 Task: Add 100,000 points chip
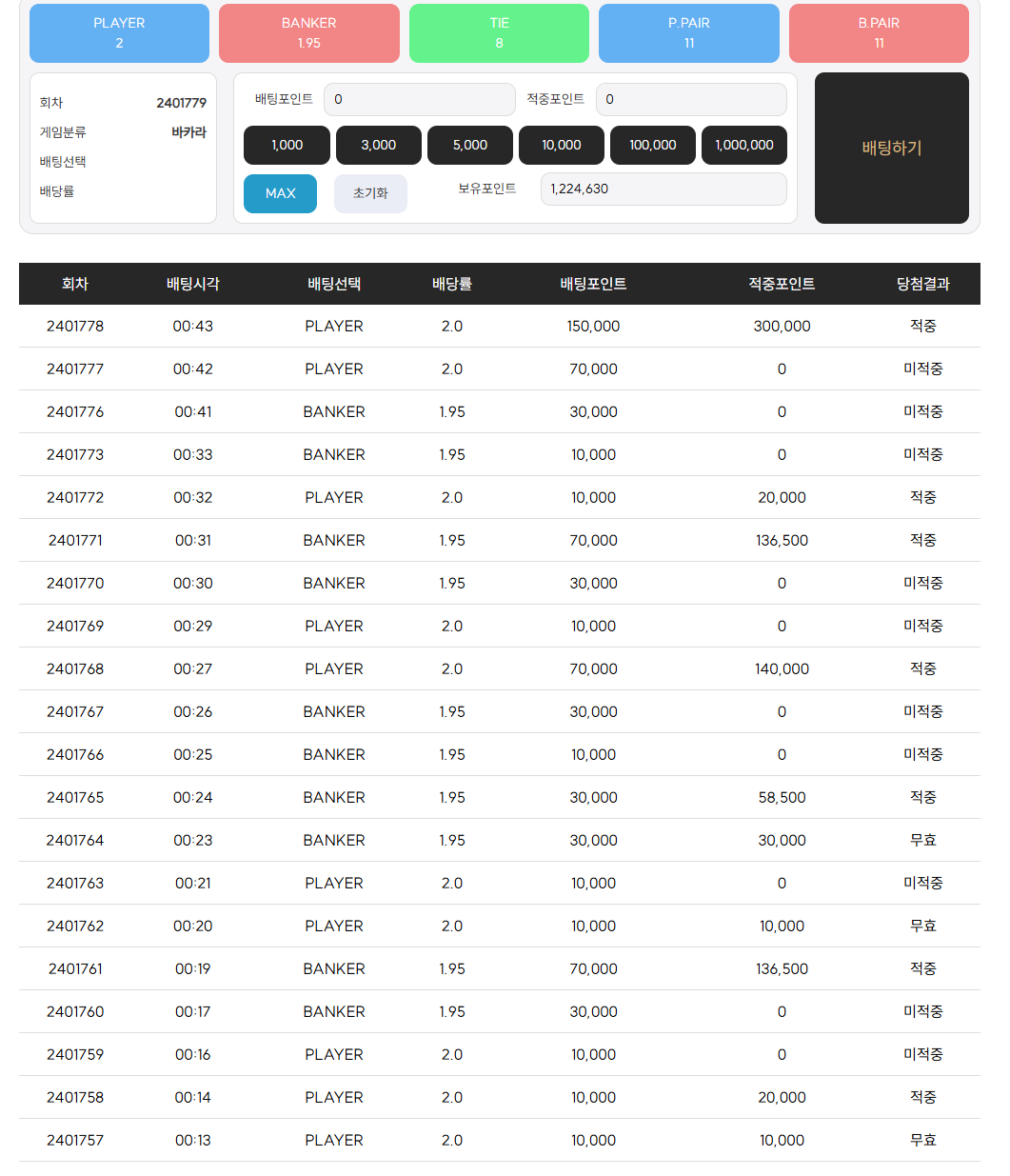tap(653, 145)
